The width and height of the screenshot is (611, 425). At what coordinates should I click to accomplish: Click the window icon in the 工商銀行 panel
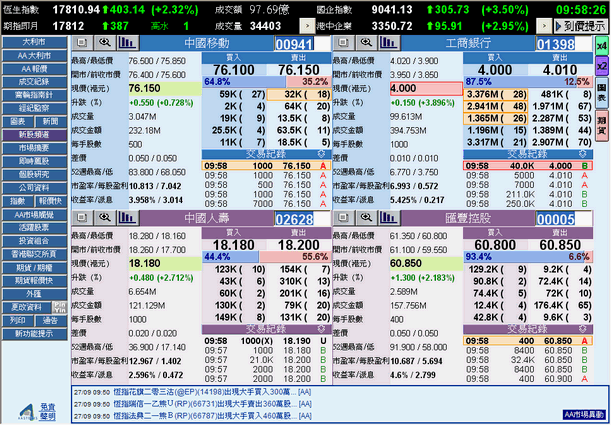[x=343, y=43]
